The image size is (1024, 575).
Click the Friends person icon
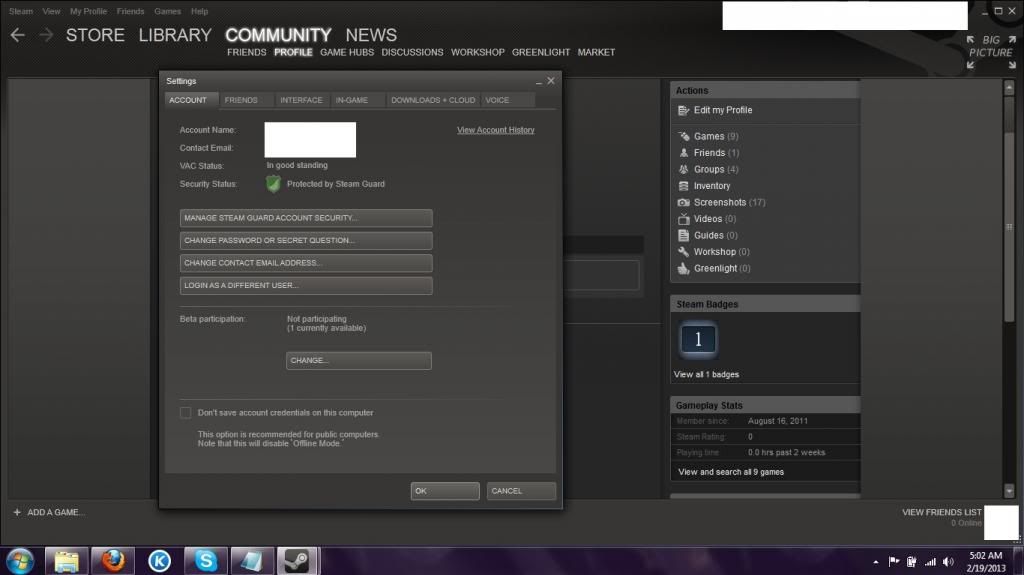point(683,153)
